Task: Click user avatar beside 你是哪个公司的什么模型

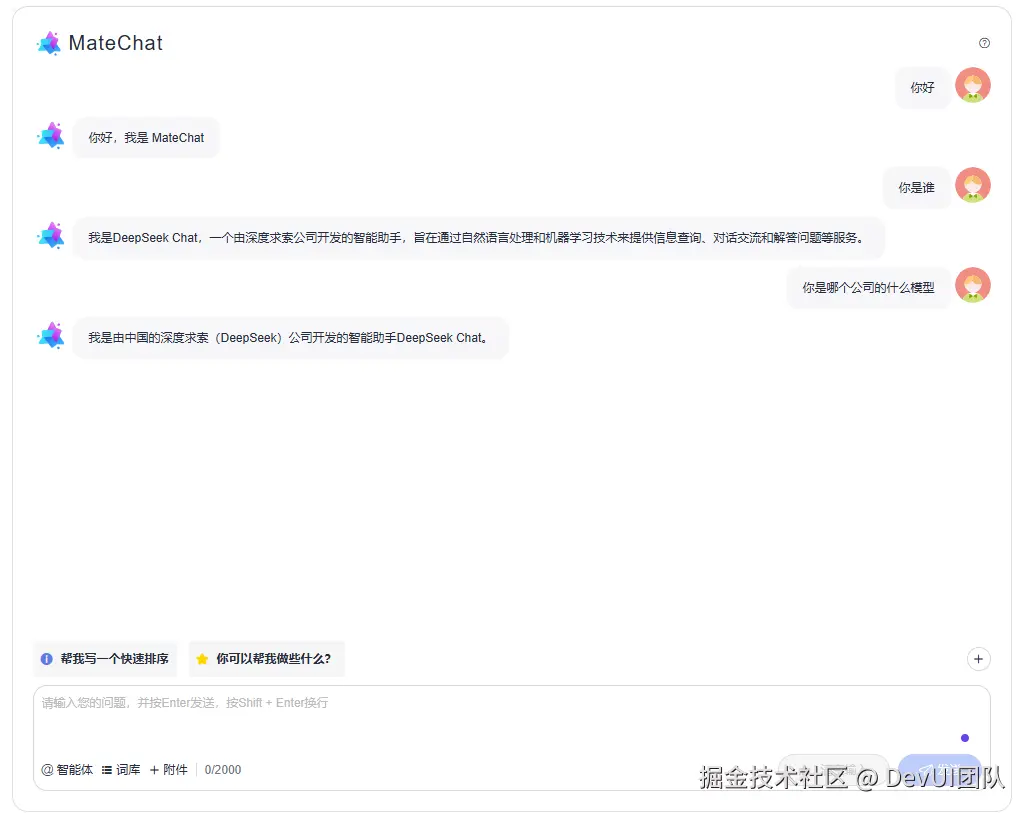Action: (x=972, y=285)
